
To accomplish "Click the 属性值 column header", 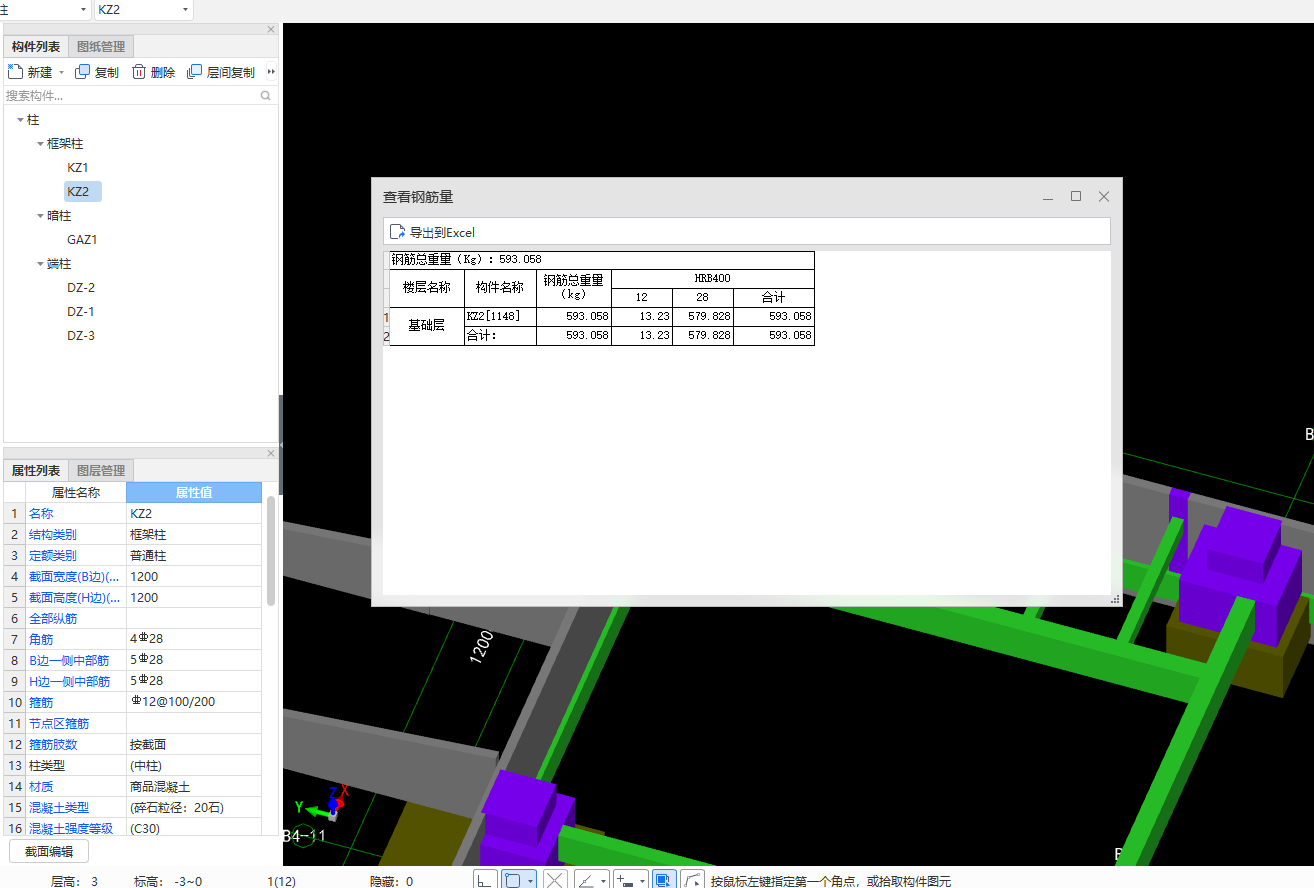I will point(194,492).
